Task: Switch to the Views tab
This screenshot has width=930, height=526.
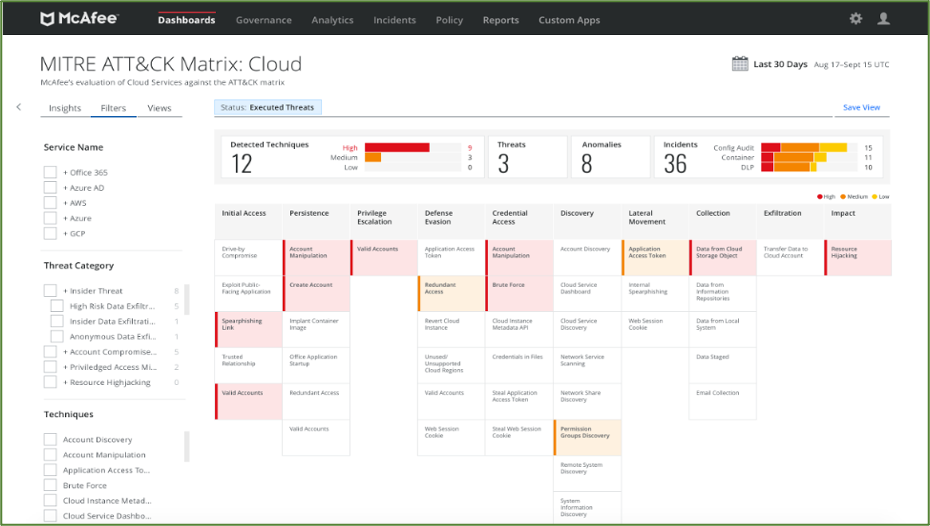Action: click(159, 108)
